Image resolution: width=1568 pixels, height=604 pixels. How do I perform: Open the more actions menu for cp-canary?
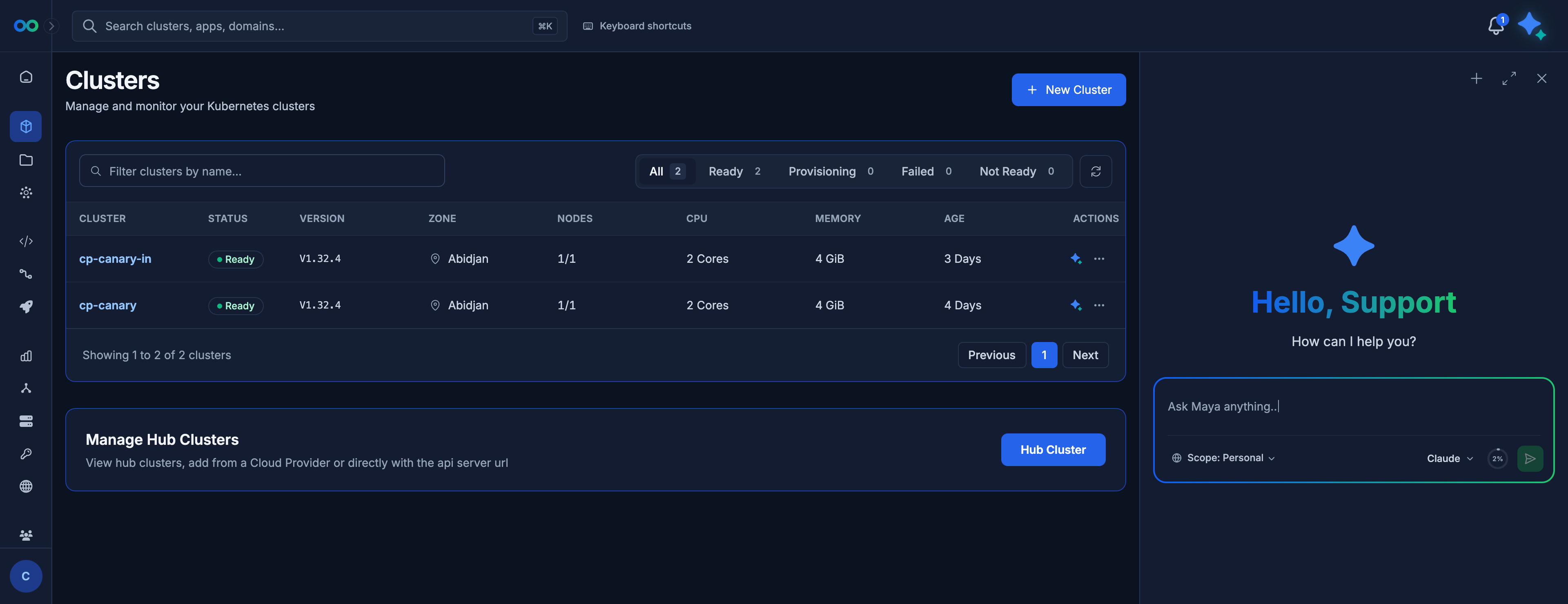pyautogui.click(x=1099, y=305)
